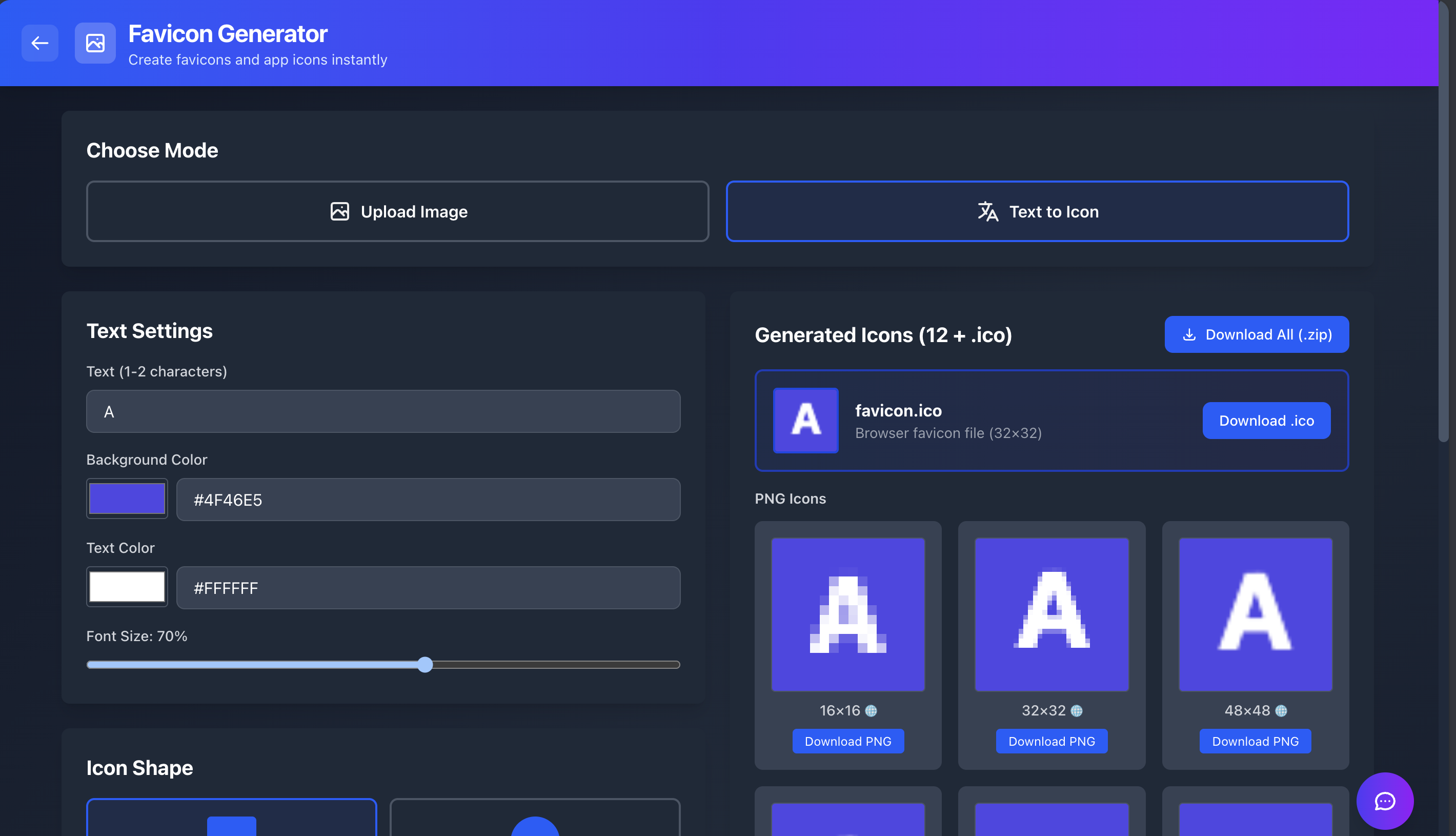Download PNG for the 48×48 icon

(x=1255, y=741)
